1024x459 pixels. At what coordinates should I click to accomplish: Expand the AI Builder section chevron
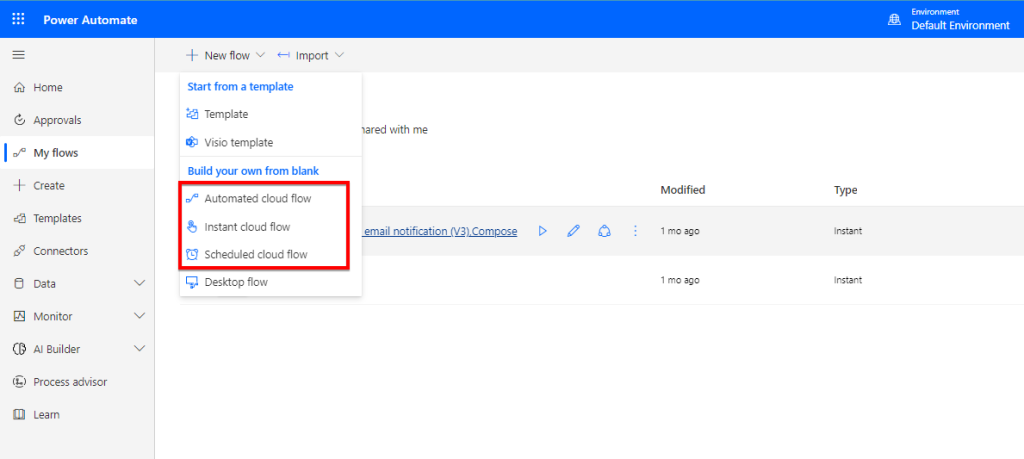click(139, 349)
